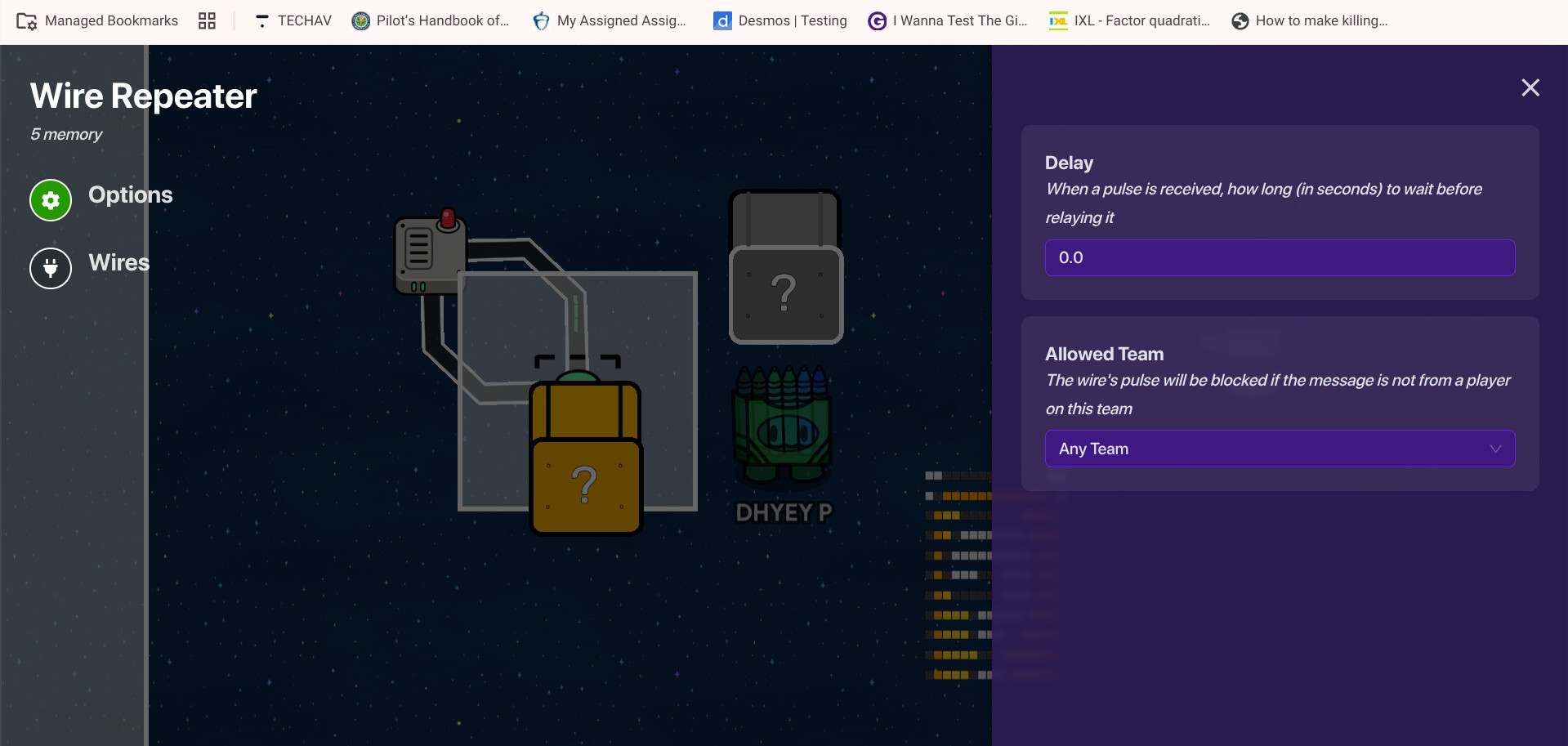The width and height of the screenshot is (1568, 746).
Task: Open the Allowed Team dropdown
Action: [x=1279, y=449]
